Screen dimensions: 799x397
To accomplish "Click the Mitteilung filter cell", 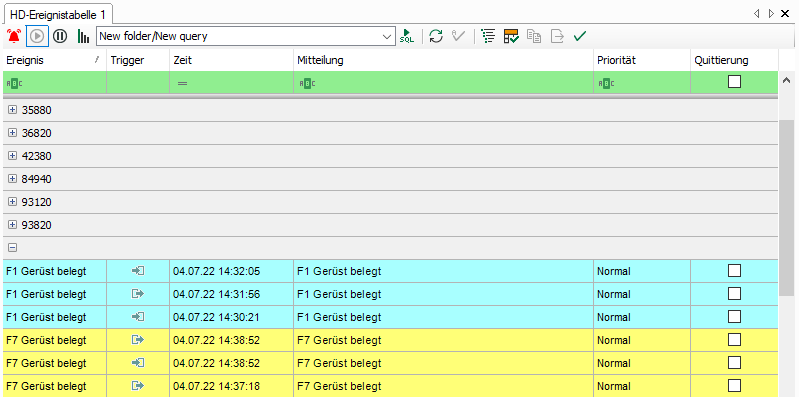I will [x=443, y=83].
